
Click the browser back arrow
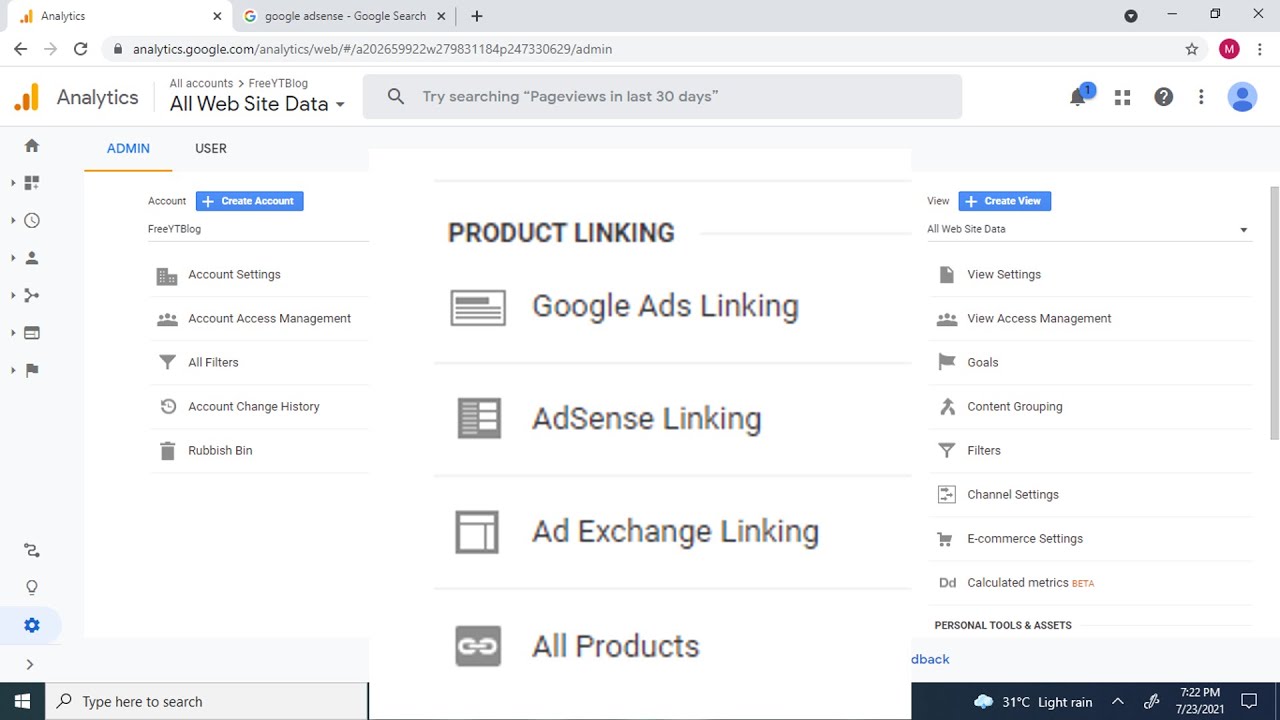(x=21, y=49)
